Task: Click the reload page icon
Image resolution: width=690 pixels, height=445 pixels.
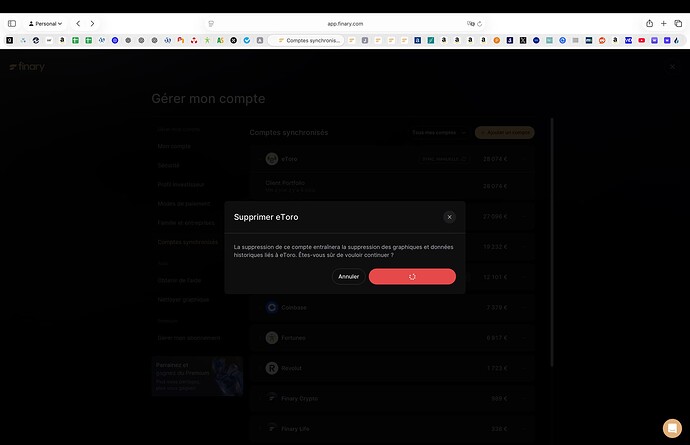Action: [480, 24]
